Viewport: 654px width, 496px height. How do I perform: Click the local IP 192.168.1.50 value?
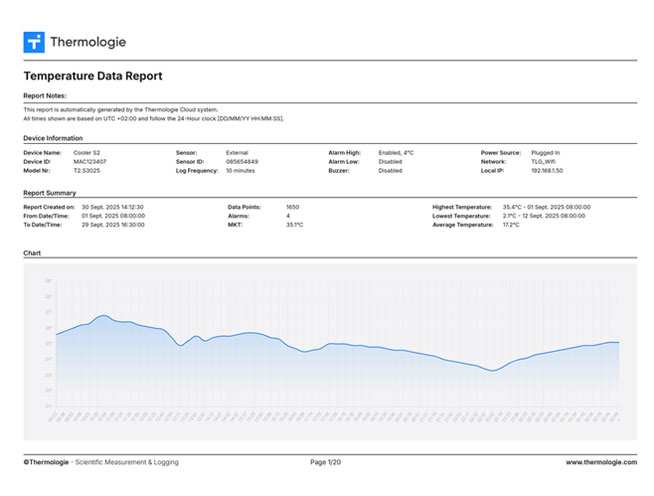tap(549, 170)
